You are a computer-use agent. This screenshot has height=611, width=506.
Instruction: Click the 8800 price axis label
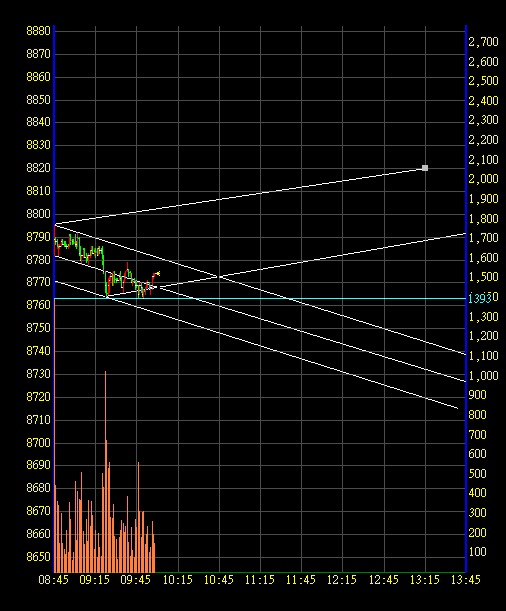click(38, 214)
